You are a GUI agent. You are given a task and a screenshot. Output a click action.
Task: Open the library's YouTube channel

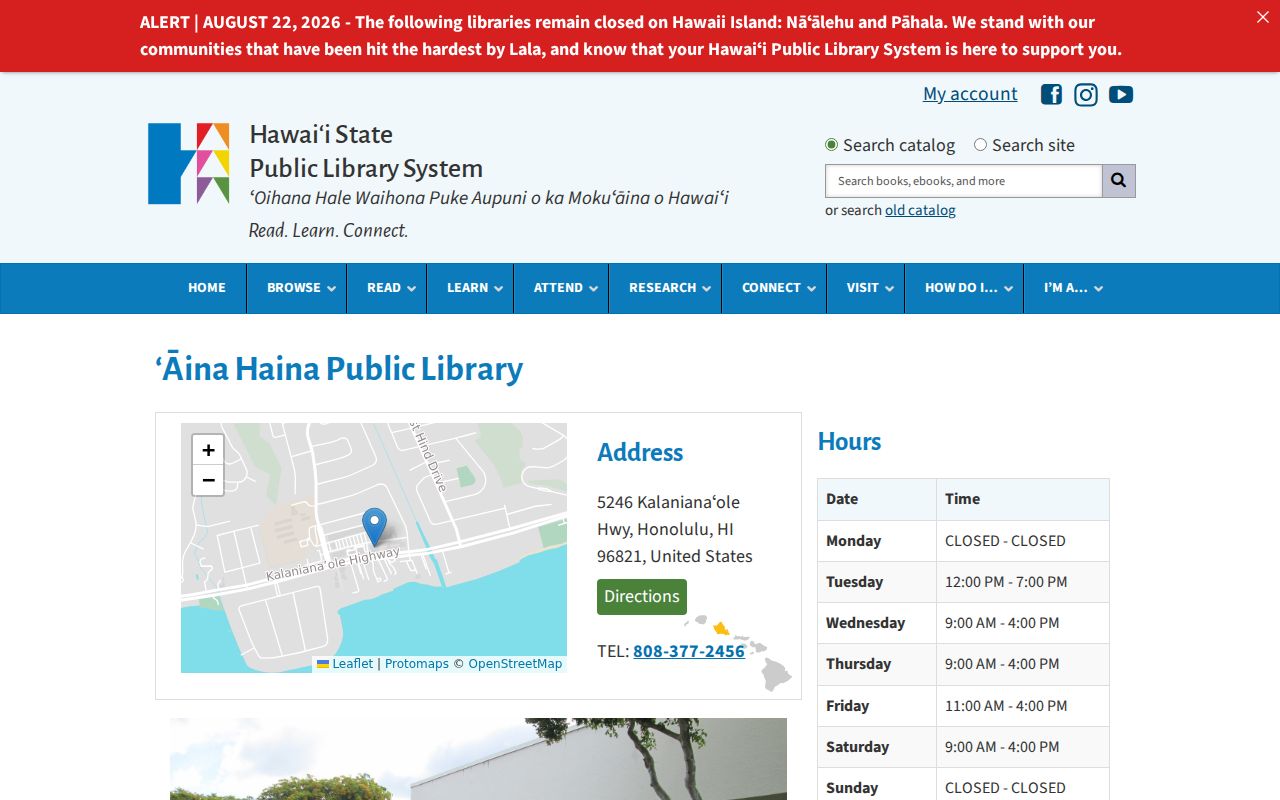(1121, 94)
